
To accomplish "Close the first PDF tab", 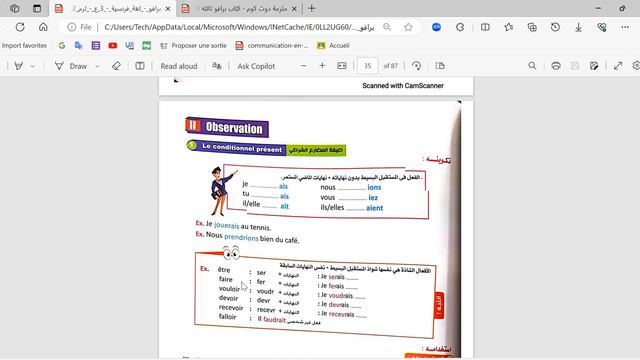I will 168,9.
